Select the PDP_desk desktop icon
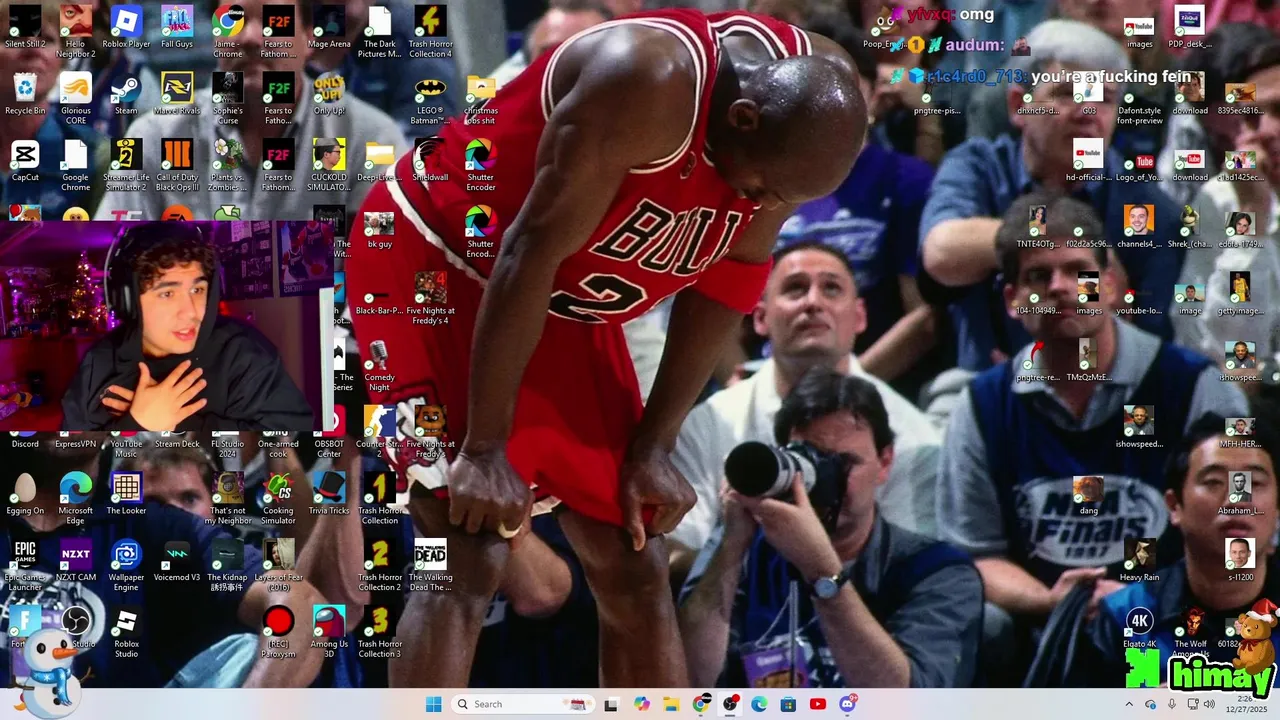This screenshot has height=720, width=1280. pyautogui.click(x=1189, y=28)
